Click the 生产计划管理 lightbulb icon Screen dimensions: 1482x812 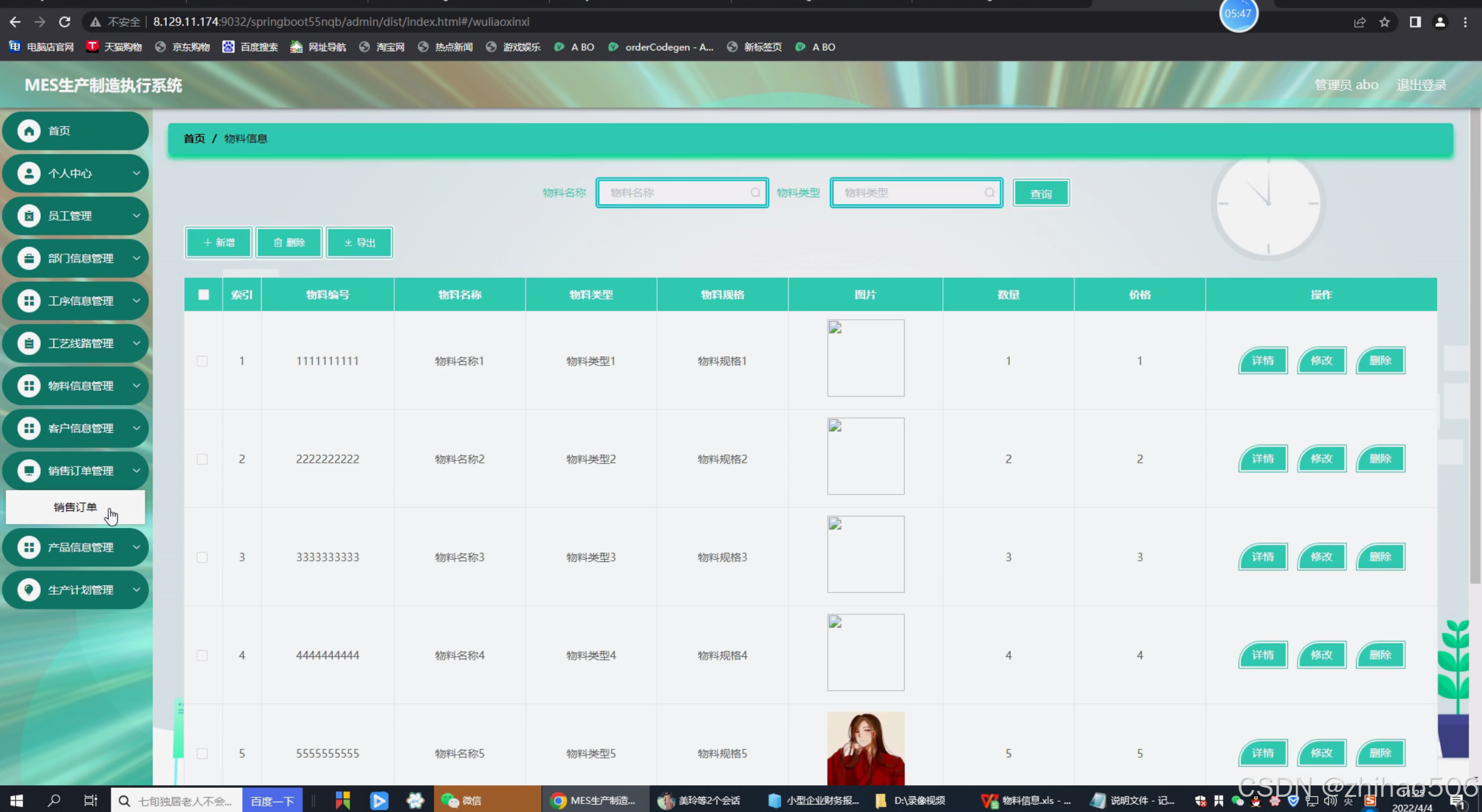coord(29,590)
